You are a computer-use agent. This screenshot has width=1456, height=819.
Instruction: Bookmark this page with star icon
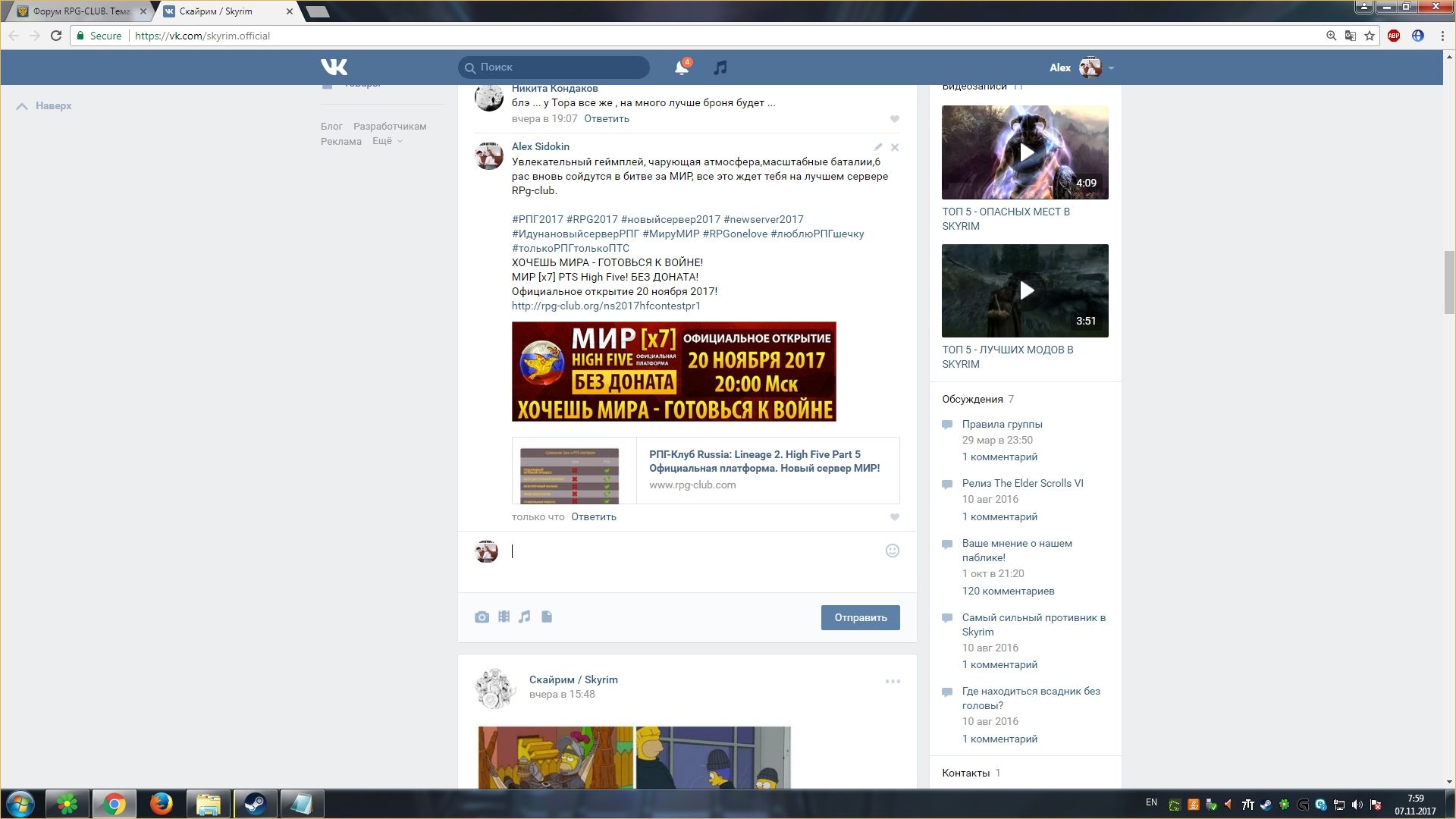tap(1370, 36)
